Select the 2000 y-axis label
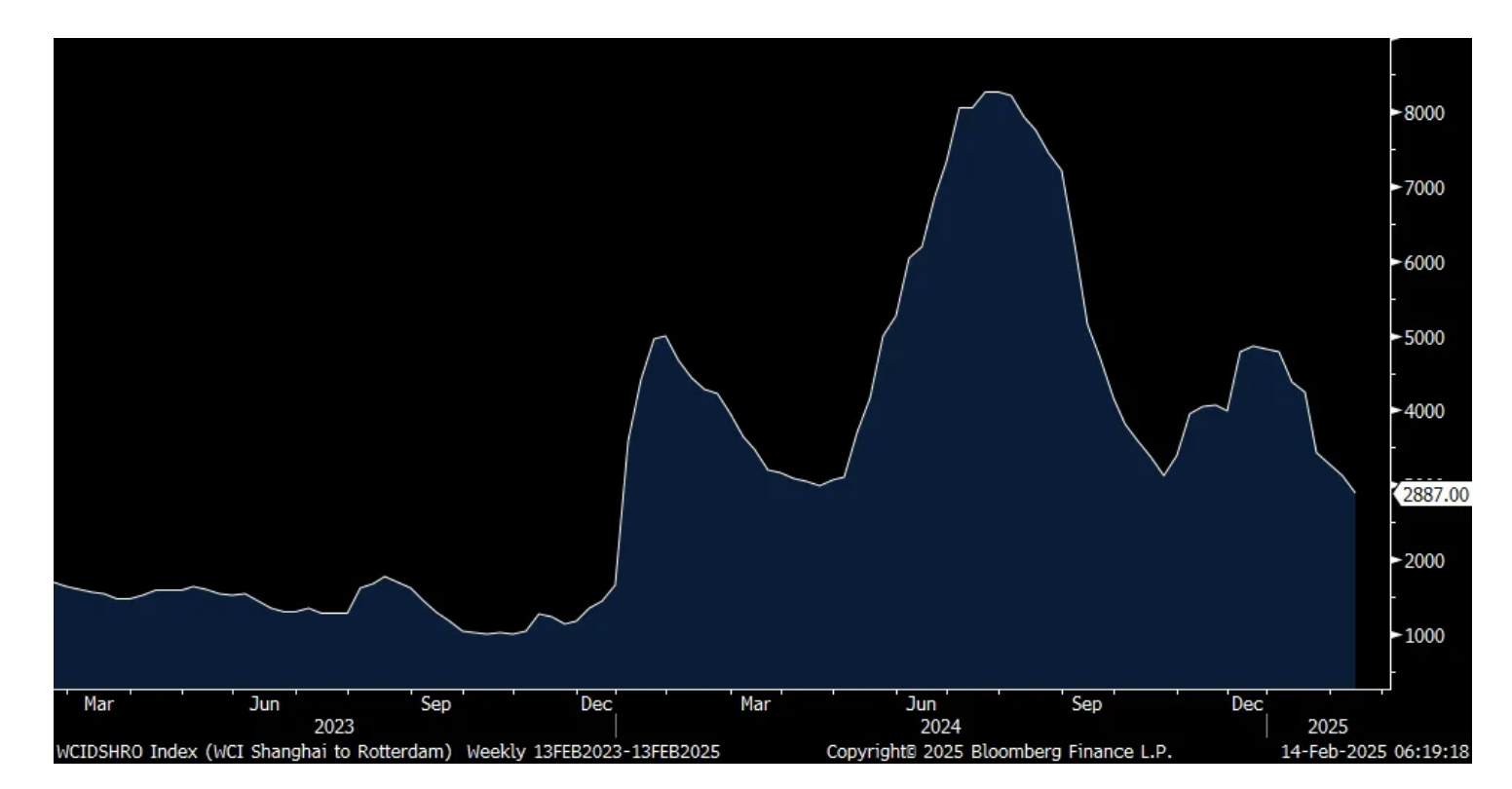Viewport: 1512px width, 789px height. 1423,561
